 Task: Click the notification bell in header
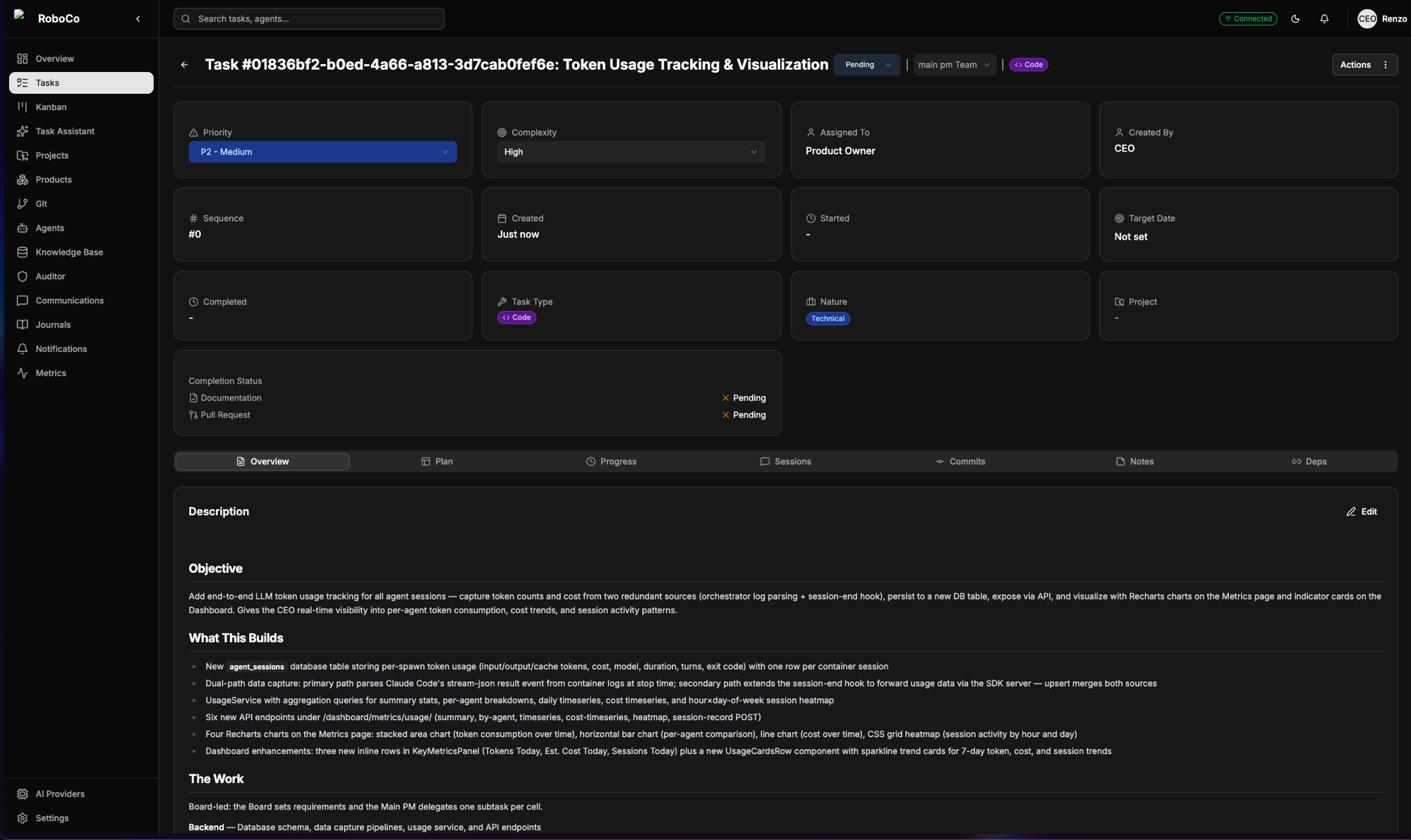click(x=1324, y=19)
